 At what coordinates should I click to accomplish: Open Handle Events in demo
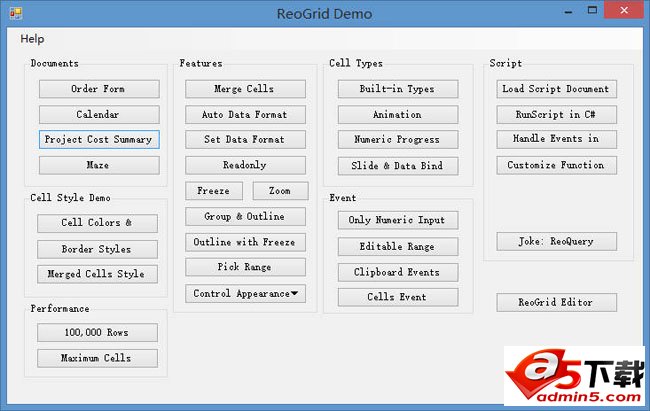point(557,139)
